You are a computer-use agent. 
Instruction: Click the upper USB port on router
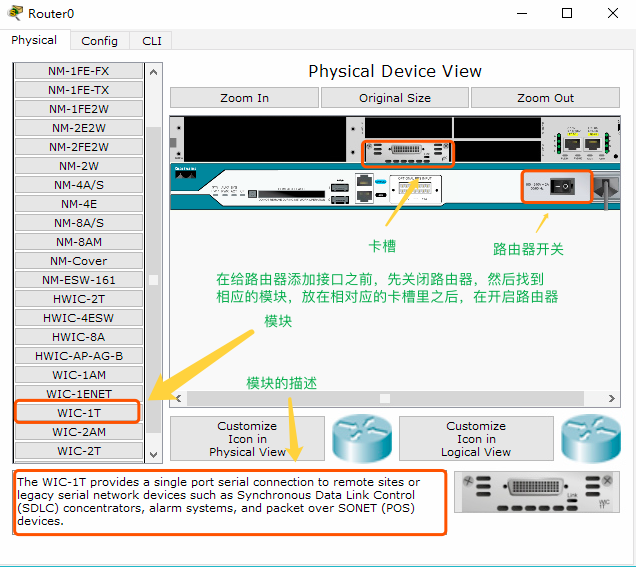(x=339, y=187)
